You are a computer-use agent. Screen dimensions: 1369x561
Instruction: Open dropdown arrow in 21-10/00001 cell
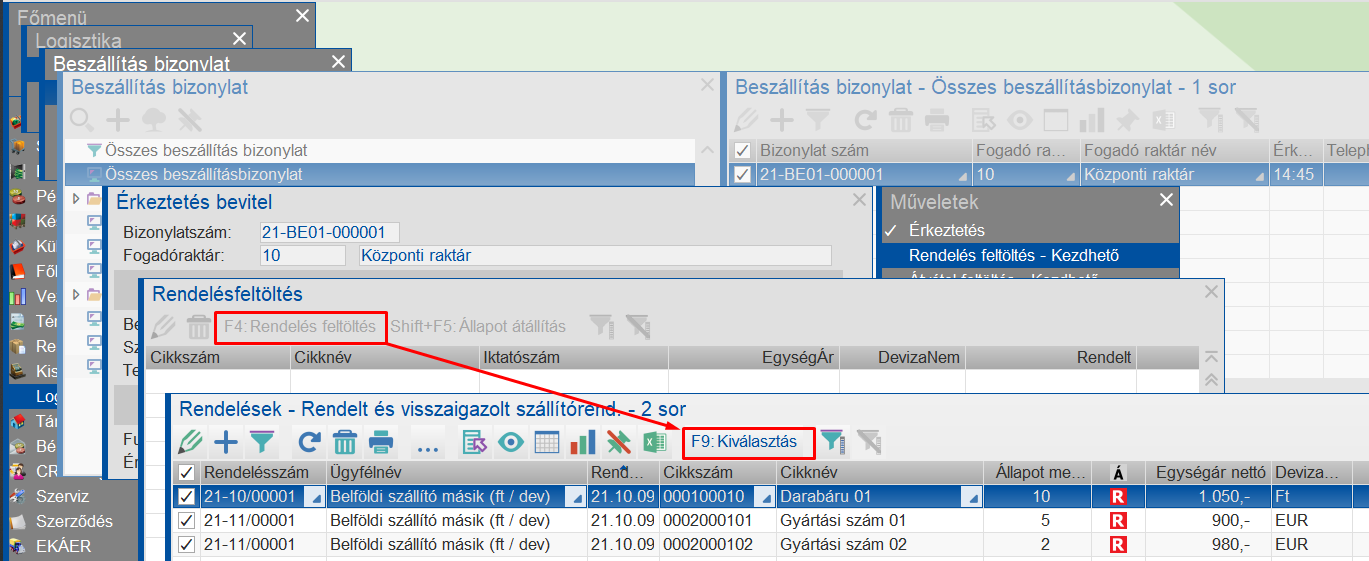[x=316, y=497]
